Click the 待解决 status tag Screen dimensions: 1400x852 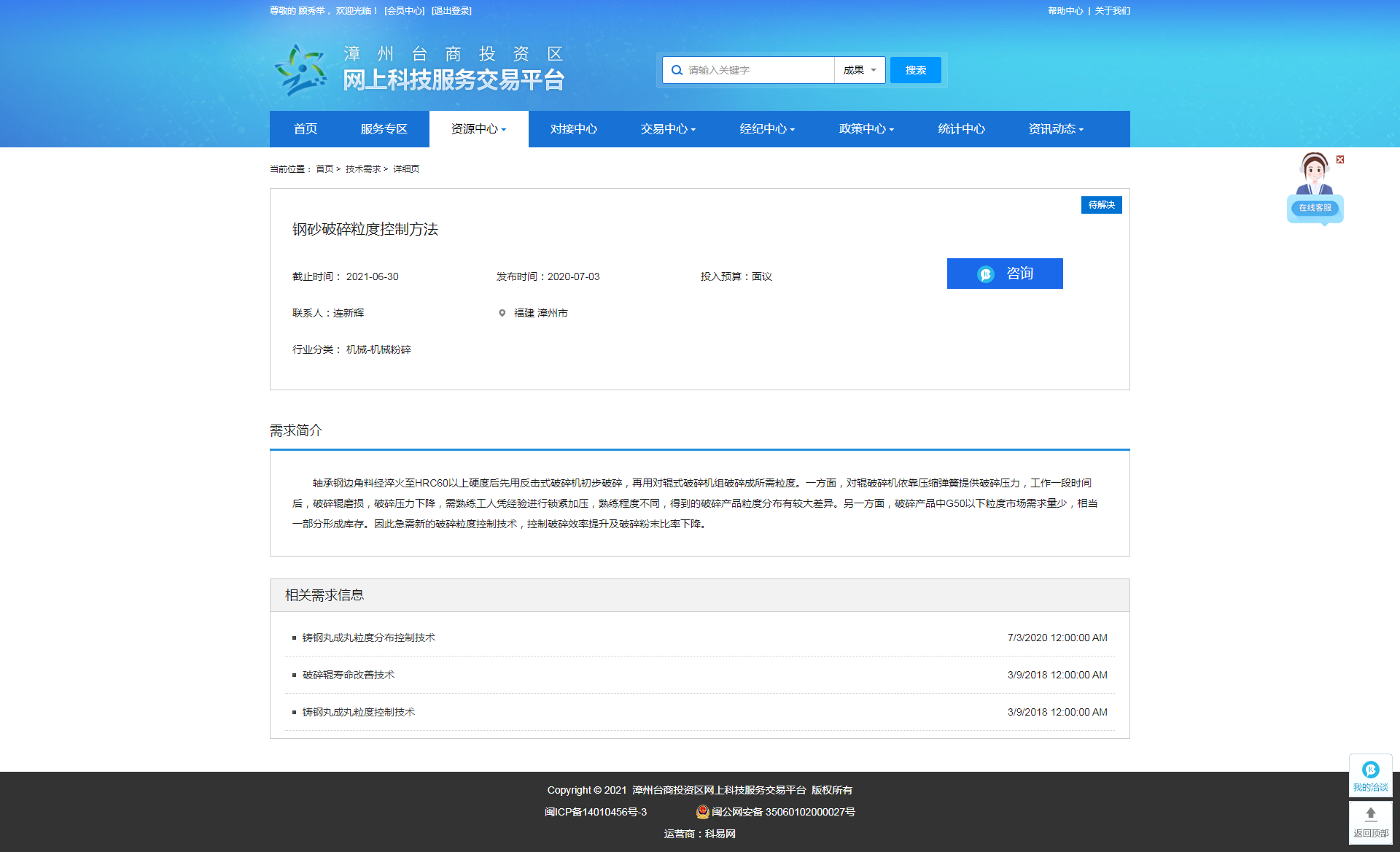[x=1102, y=205]
